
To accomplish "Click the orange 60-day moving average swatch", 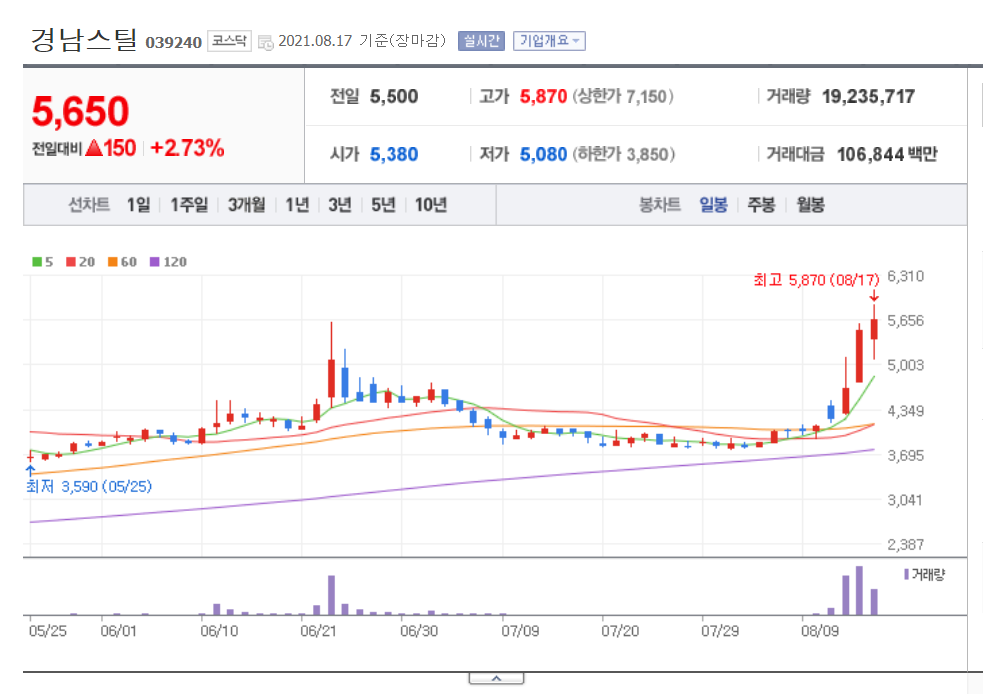I will click(113, 261).
